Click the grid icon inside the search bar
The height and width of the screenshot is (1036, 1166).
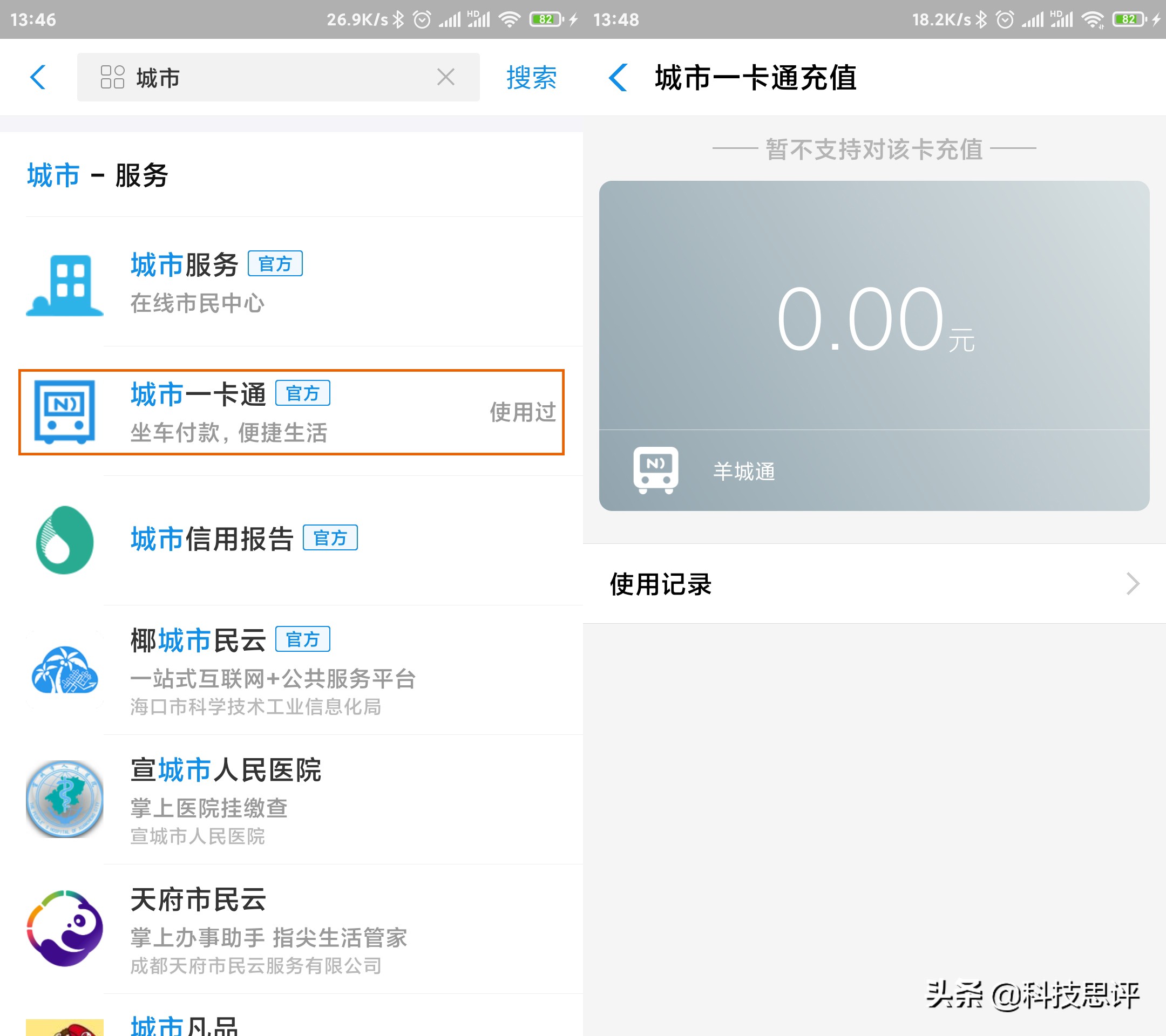point(112,78)
